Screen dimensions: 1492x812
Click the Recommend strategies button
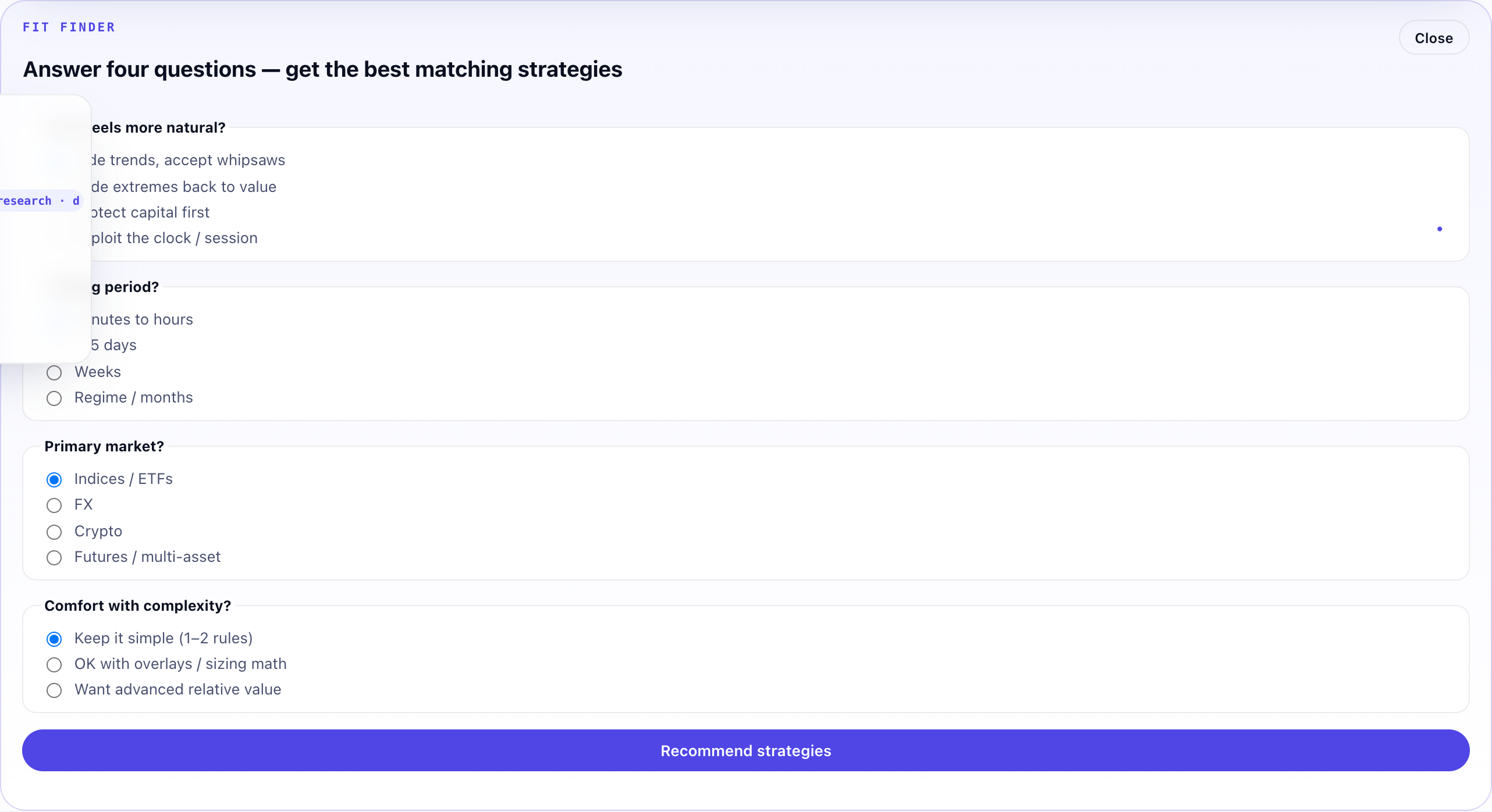745,750
